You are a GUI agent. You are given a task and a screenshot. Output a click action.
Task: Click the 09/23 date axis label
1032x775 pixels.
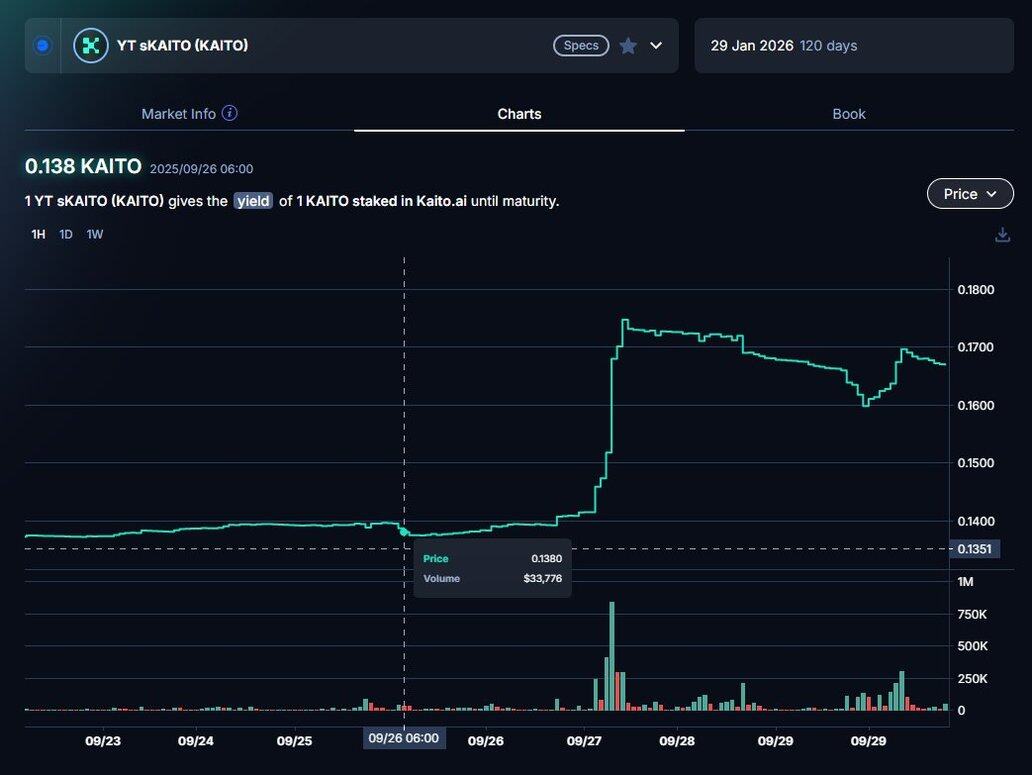[103, 741]
